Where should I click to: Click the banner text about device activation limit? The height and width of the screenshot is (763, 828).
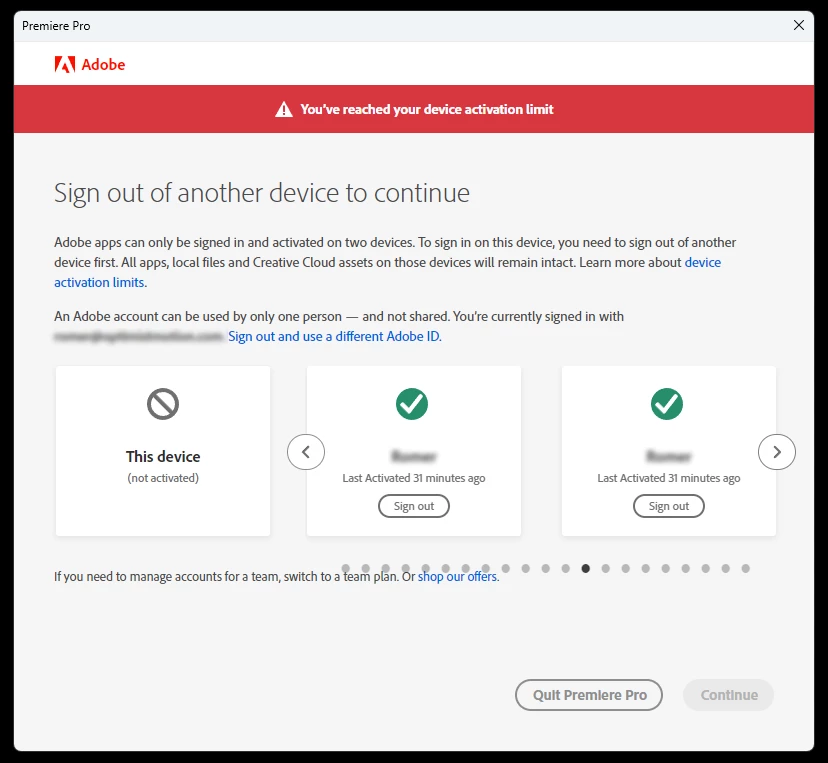pyautogui.click(x=427, y=109)
